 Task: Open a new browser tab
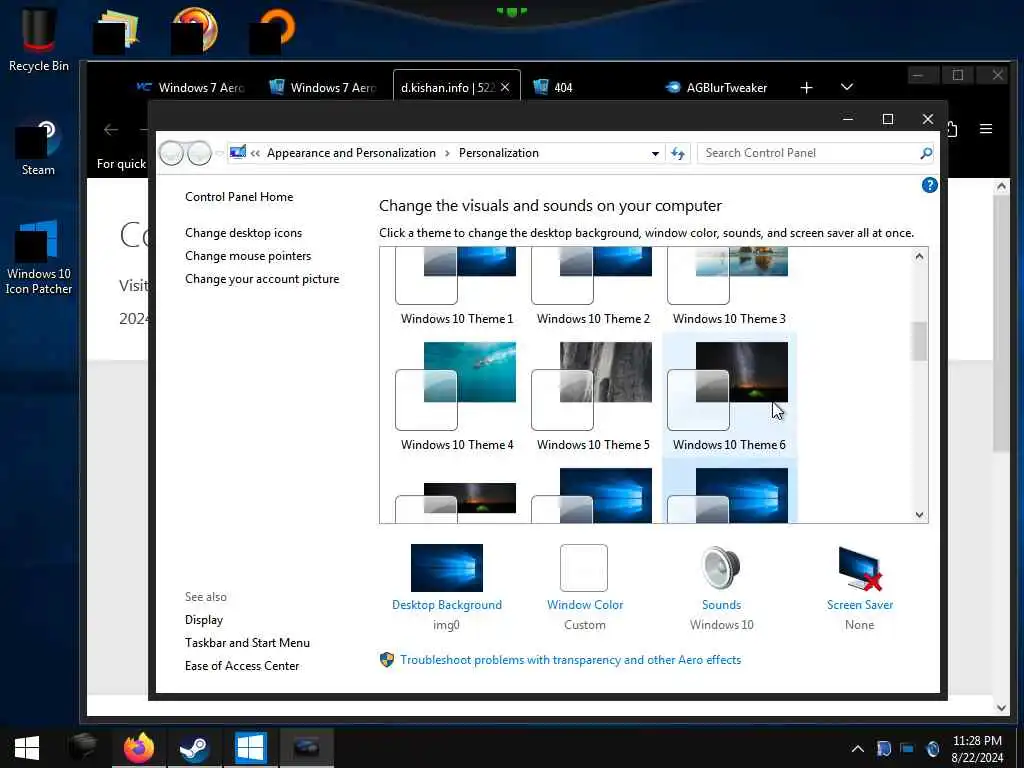point(807,88)
